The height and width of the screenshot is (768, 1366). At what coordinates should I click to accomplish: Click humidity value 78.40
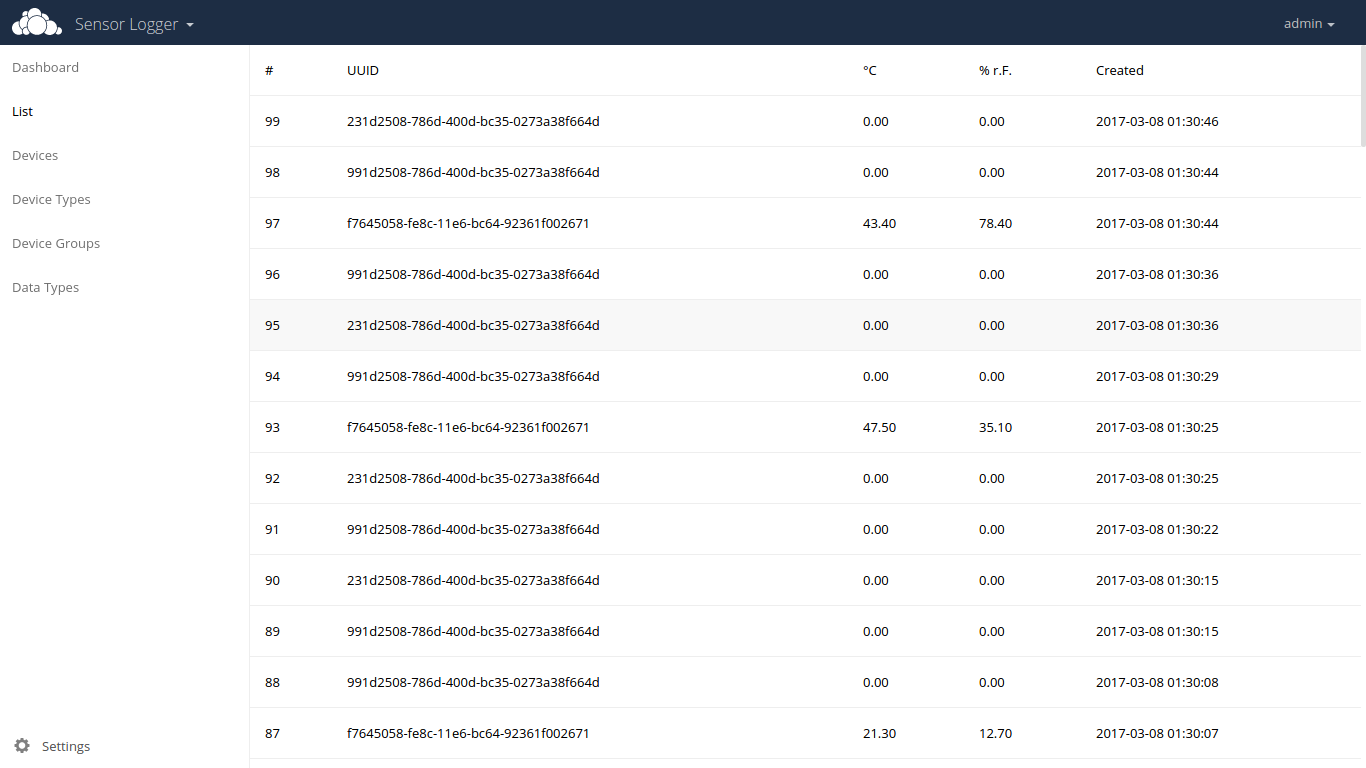click(996, 224)
